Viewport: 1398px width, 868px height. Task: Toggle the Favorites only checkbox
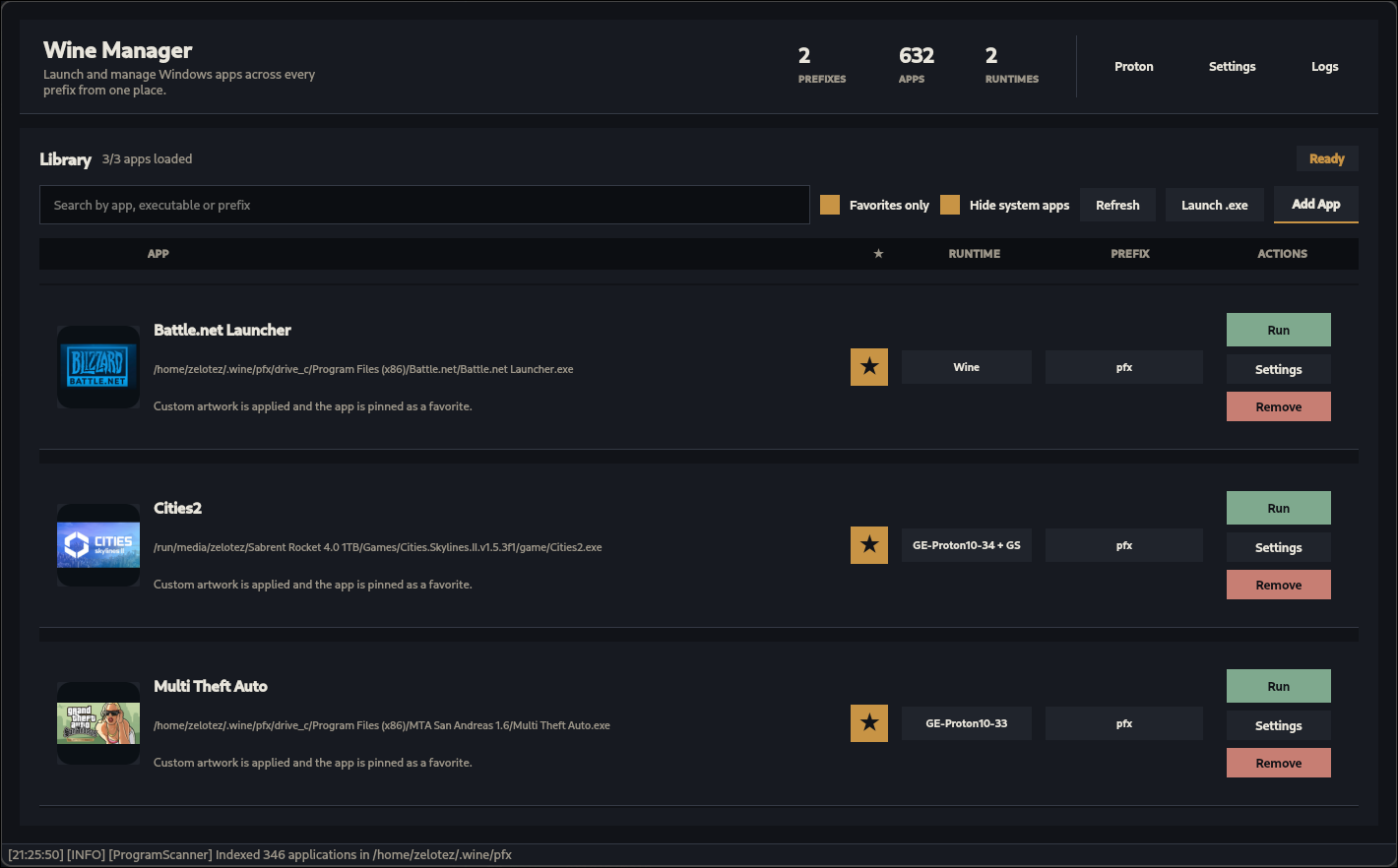click(830, 205)
